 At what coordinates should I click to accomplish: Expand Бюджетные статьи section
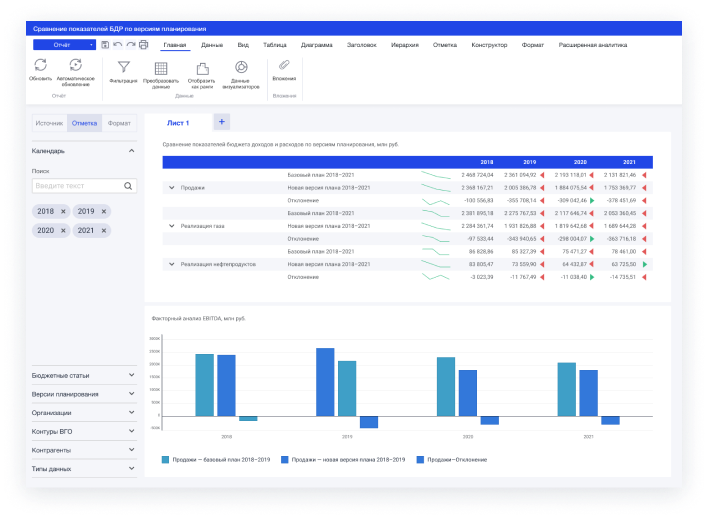[x=131, y=375]
